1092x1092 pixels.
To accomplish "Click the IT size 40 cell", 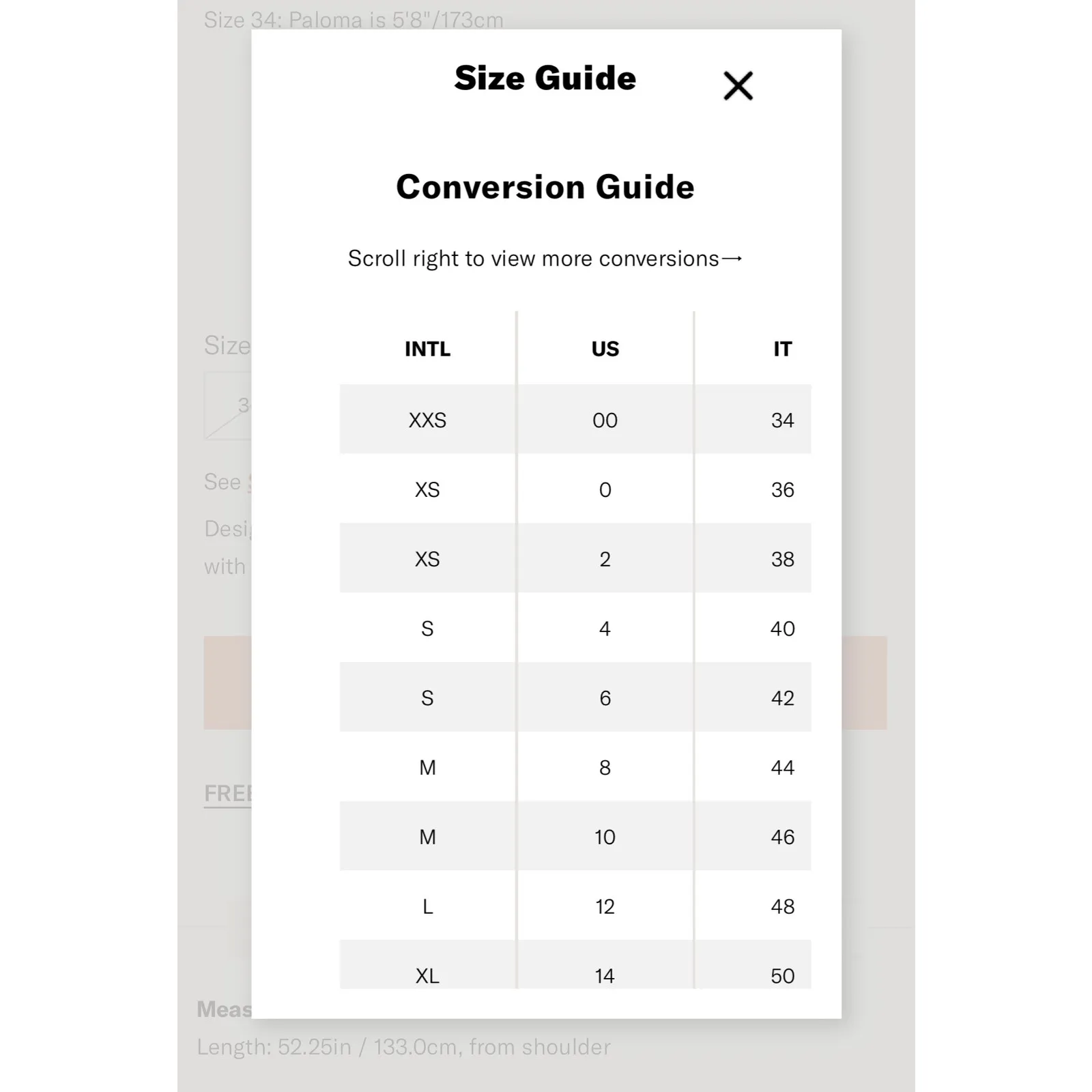I will click(782, 629).
